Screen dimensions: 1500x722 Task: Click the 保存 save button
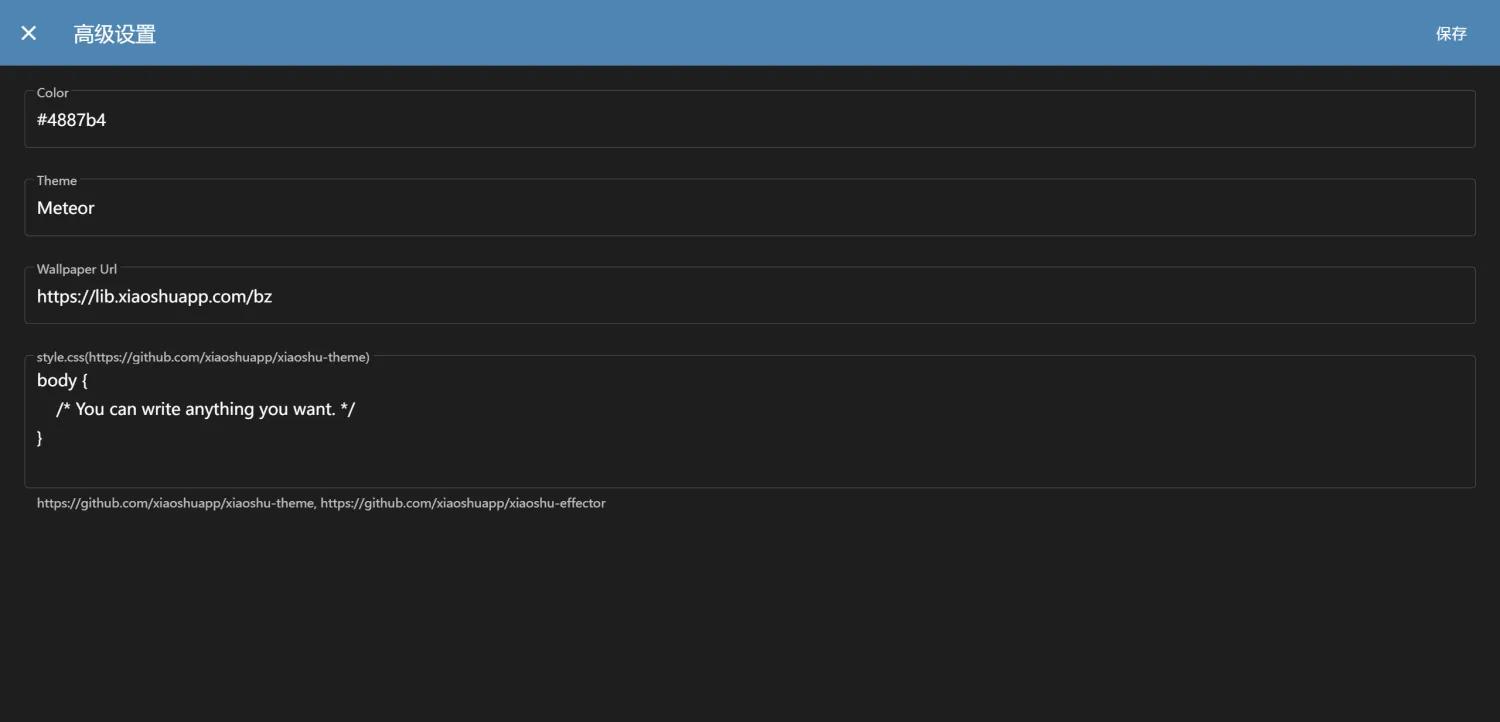(1450, 34)
